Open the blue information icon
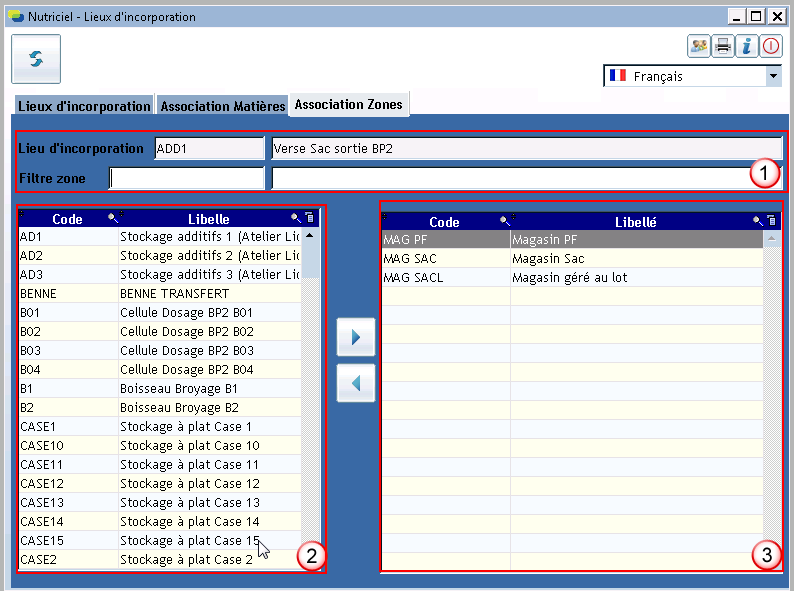Image resolution: width=794 pixels, height=591 pixels. click(747, 46)
